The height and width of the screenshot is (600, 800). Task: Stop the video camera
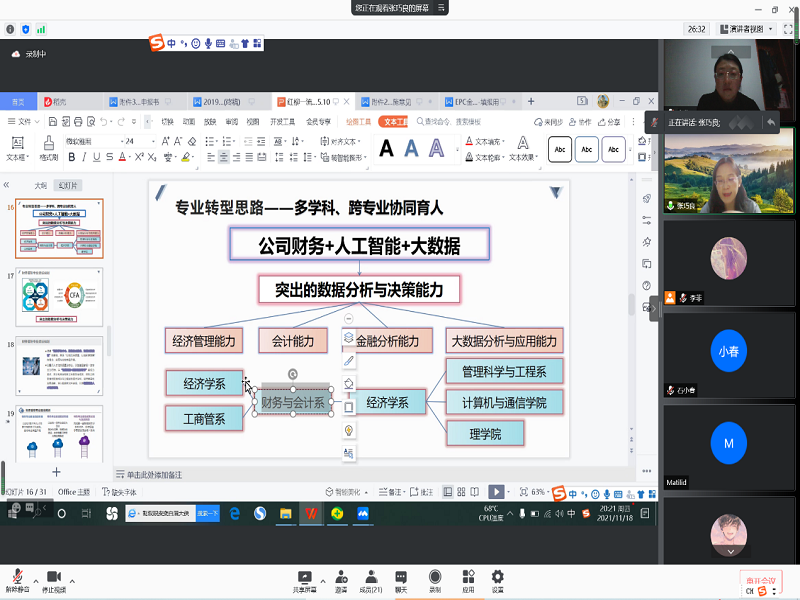[x=53, y=578]
